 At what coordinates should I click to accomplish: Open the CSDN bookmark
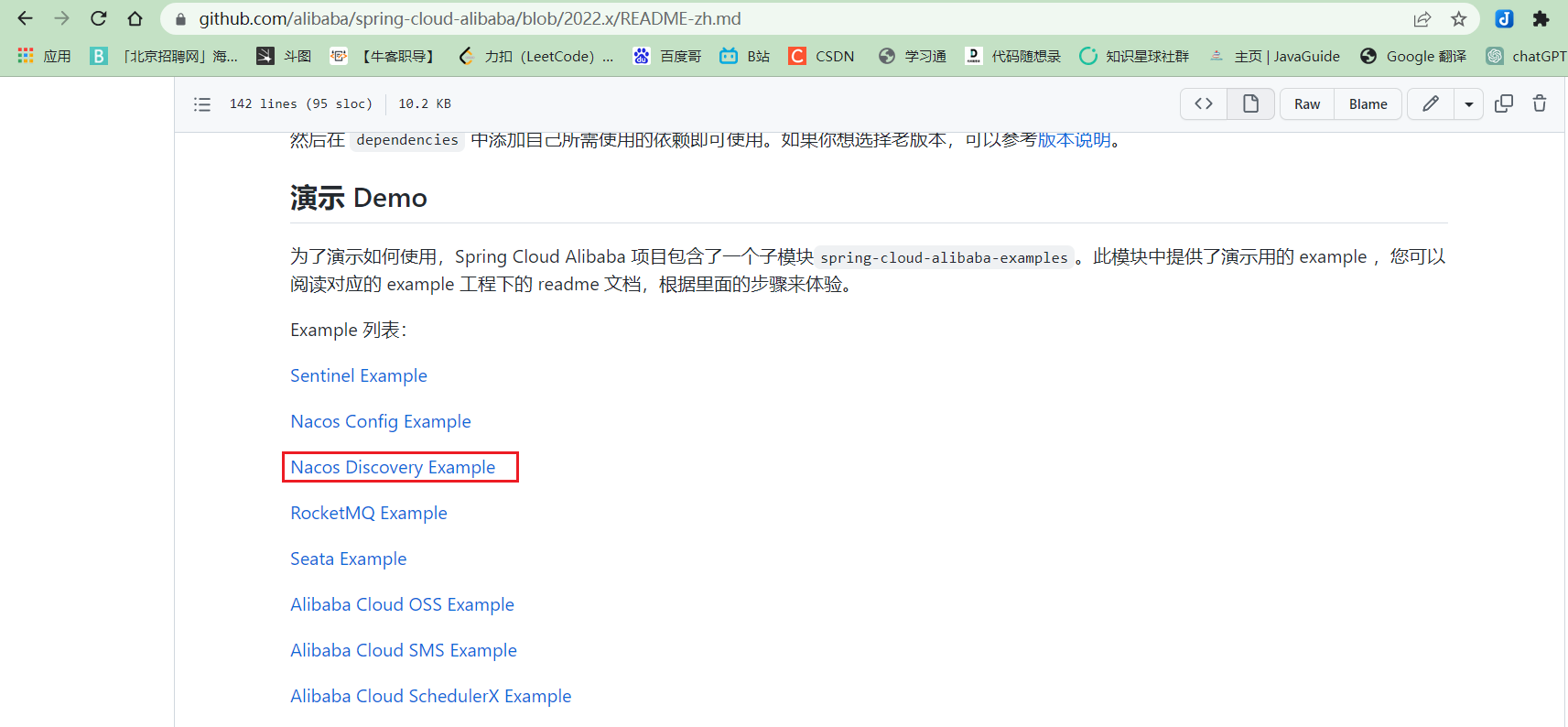click(x=822, y=56)
